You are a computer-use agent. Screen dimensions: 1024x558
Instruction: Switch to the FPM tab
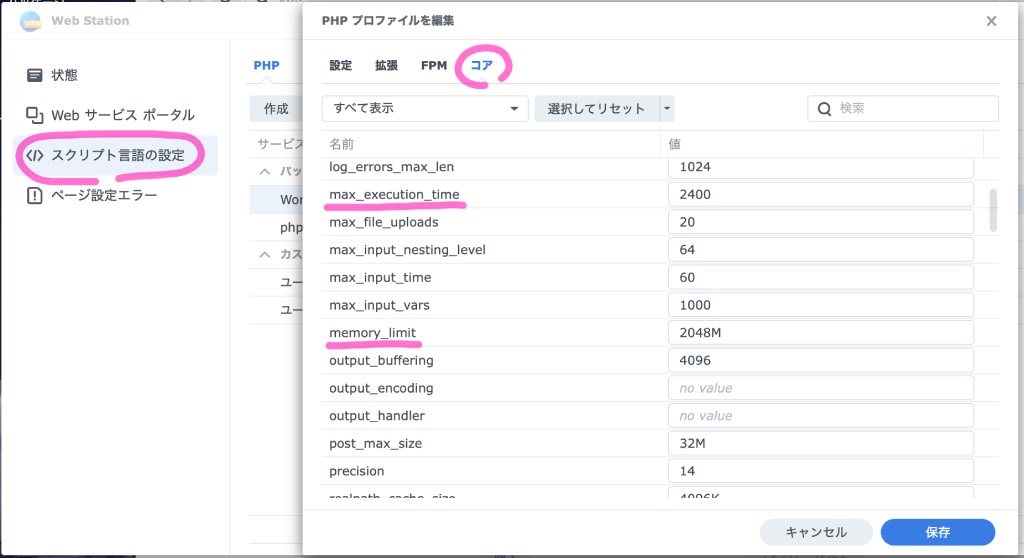[x=434, y=66]
